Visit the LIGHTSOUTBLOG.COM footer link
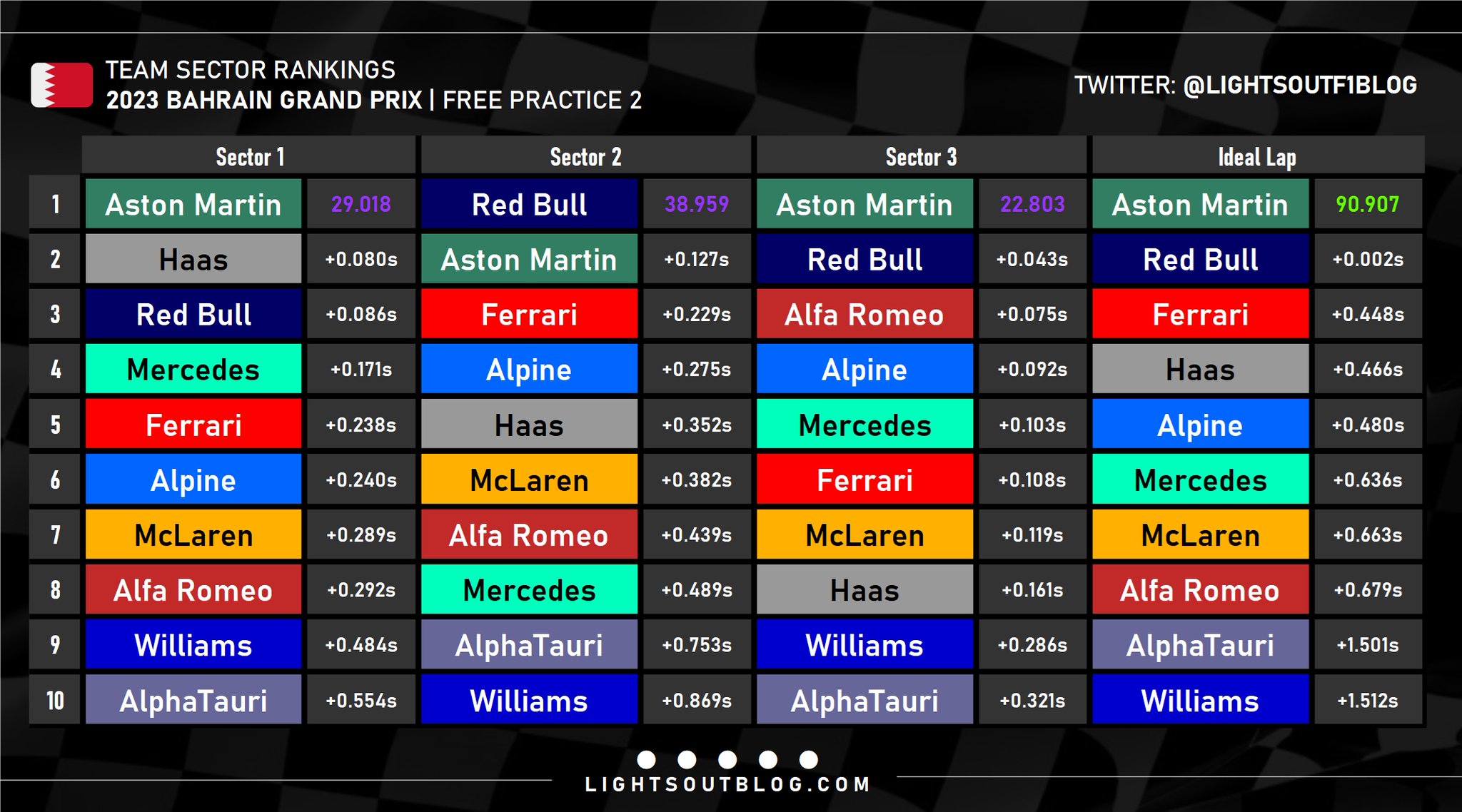The height and width of the screenshot is (812, 1462). (x=727, y=785)
